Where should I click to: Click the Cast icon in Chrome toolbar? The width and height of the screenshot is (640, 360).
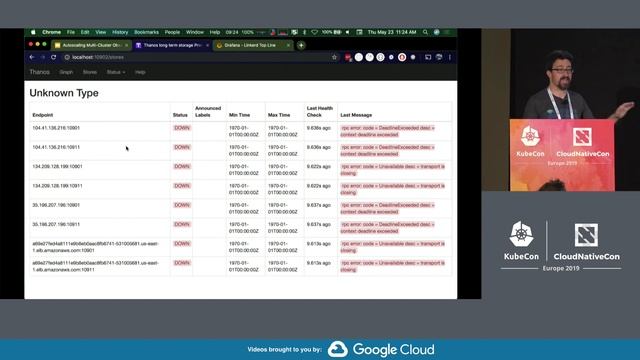point(428,57)
